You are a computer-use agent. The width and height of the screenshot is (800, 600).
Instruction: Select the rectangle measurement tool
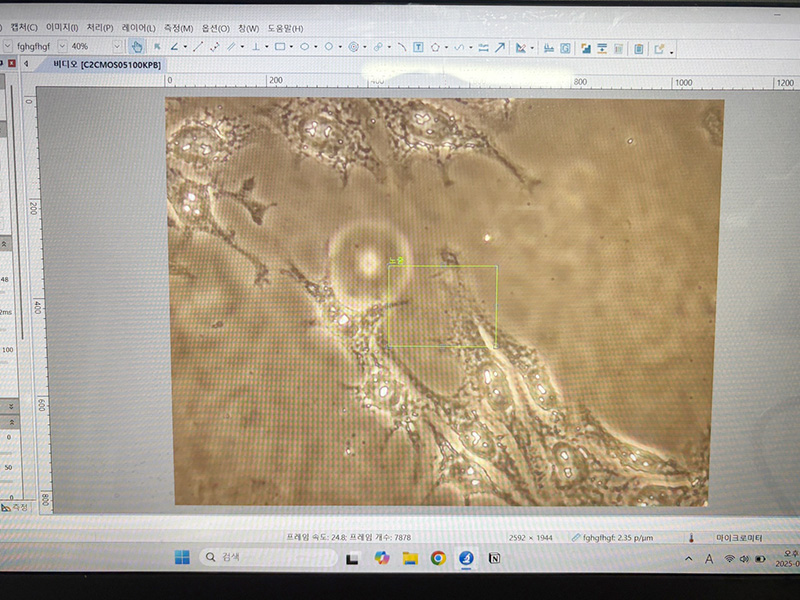[x=280, y=47]
